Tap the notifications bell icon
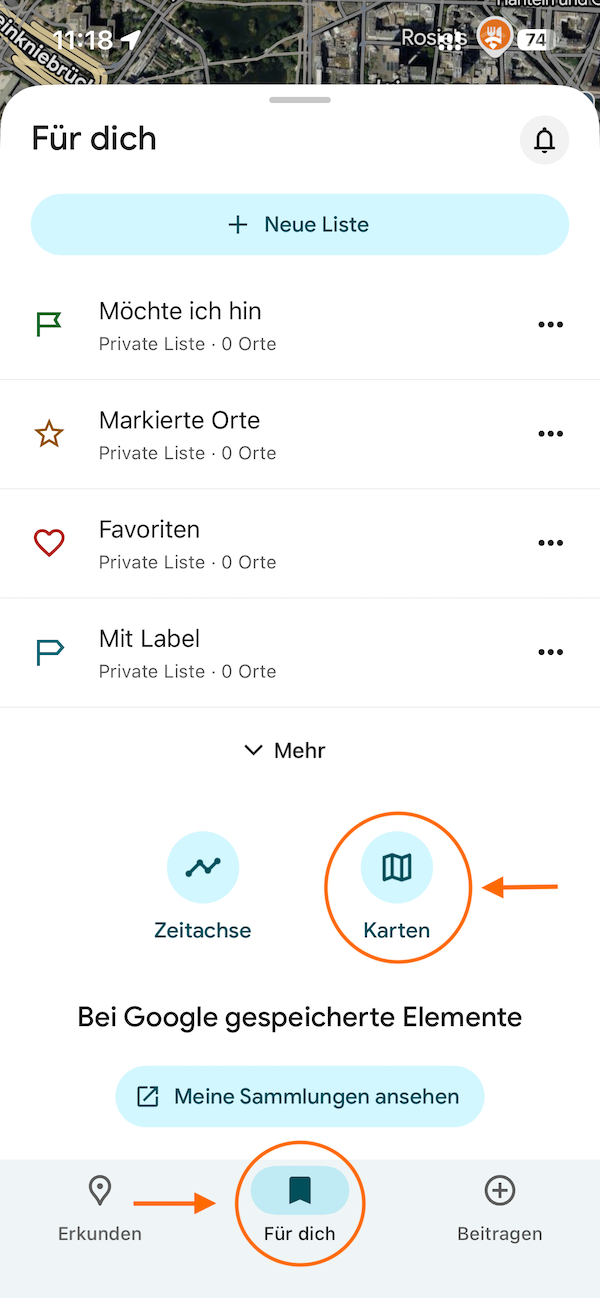This screenshot has height=1298, width=600. 544,140
